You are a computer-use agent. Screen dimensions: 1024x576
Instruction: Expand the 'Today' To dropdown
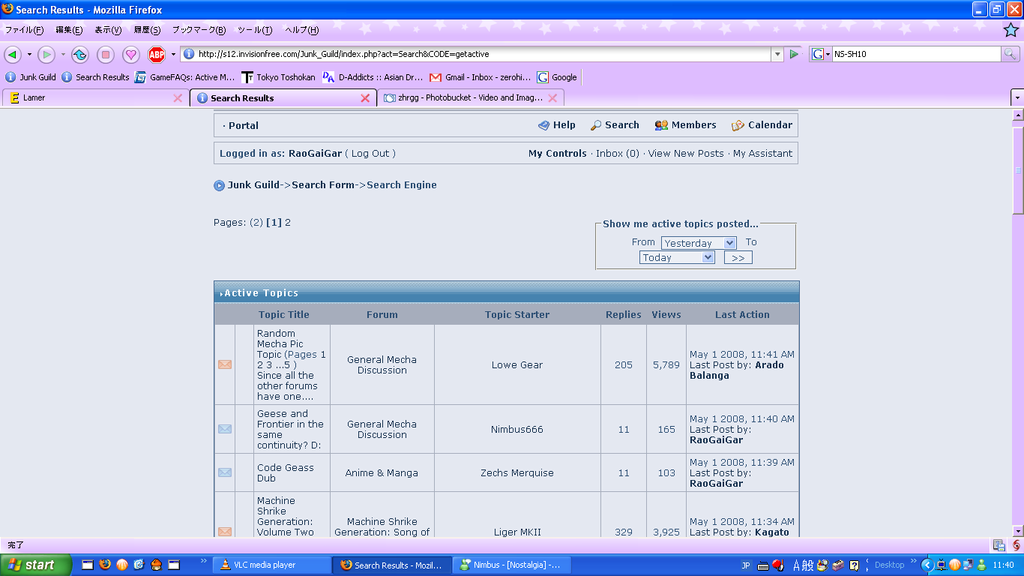677,258
